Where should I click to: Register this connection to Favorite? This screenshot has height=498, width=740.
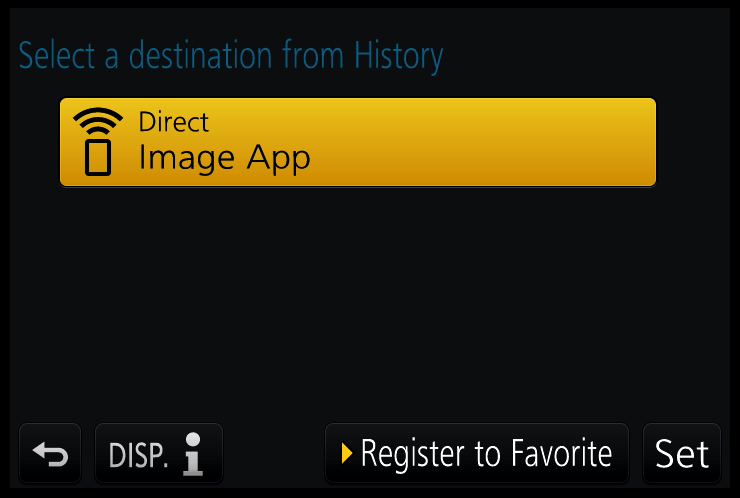[477, 453]
